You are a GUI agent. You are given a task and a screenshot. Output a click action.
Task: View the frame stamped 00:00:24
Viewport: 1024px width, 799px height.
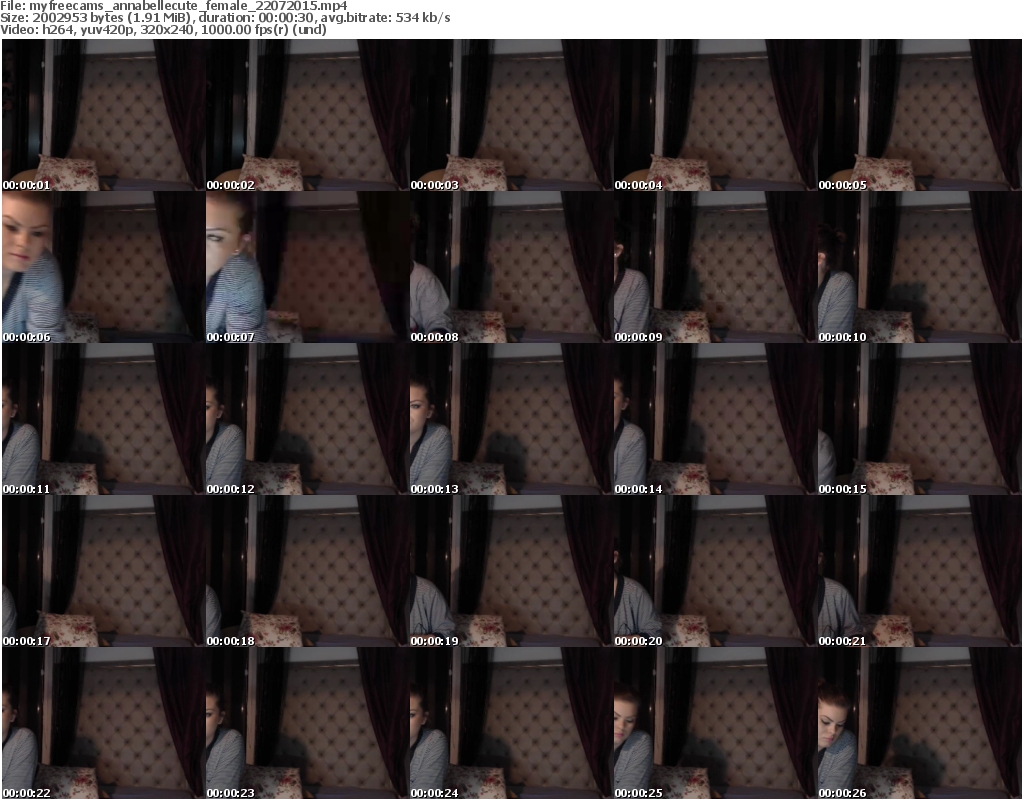pos(512,723)
